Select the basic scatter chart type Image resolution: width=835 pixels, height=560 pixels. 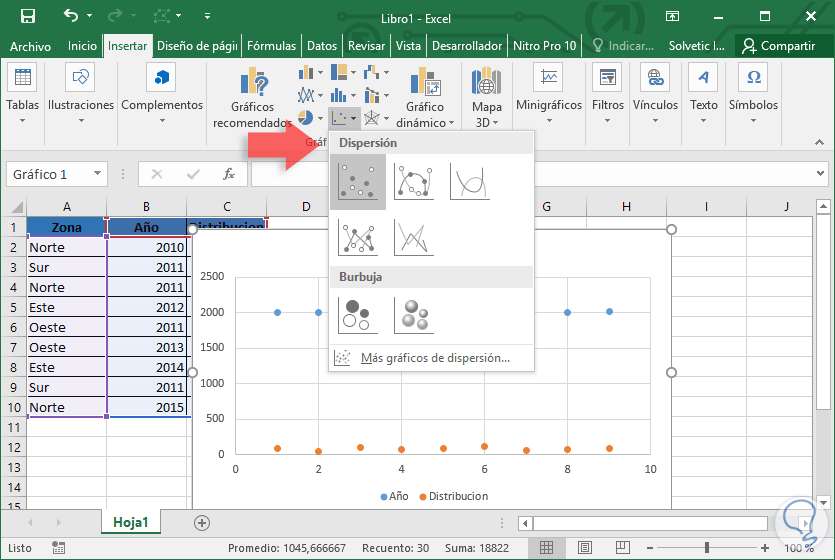click(x=357, y=182)
